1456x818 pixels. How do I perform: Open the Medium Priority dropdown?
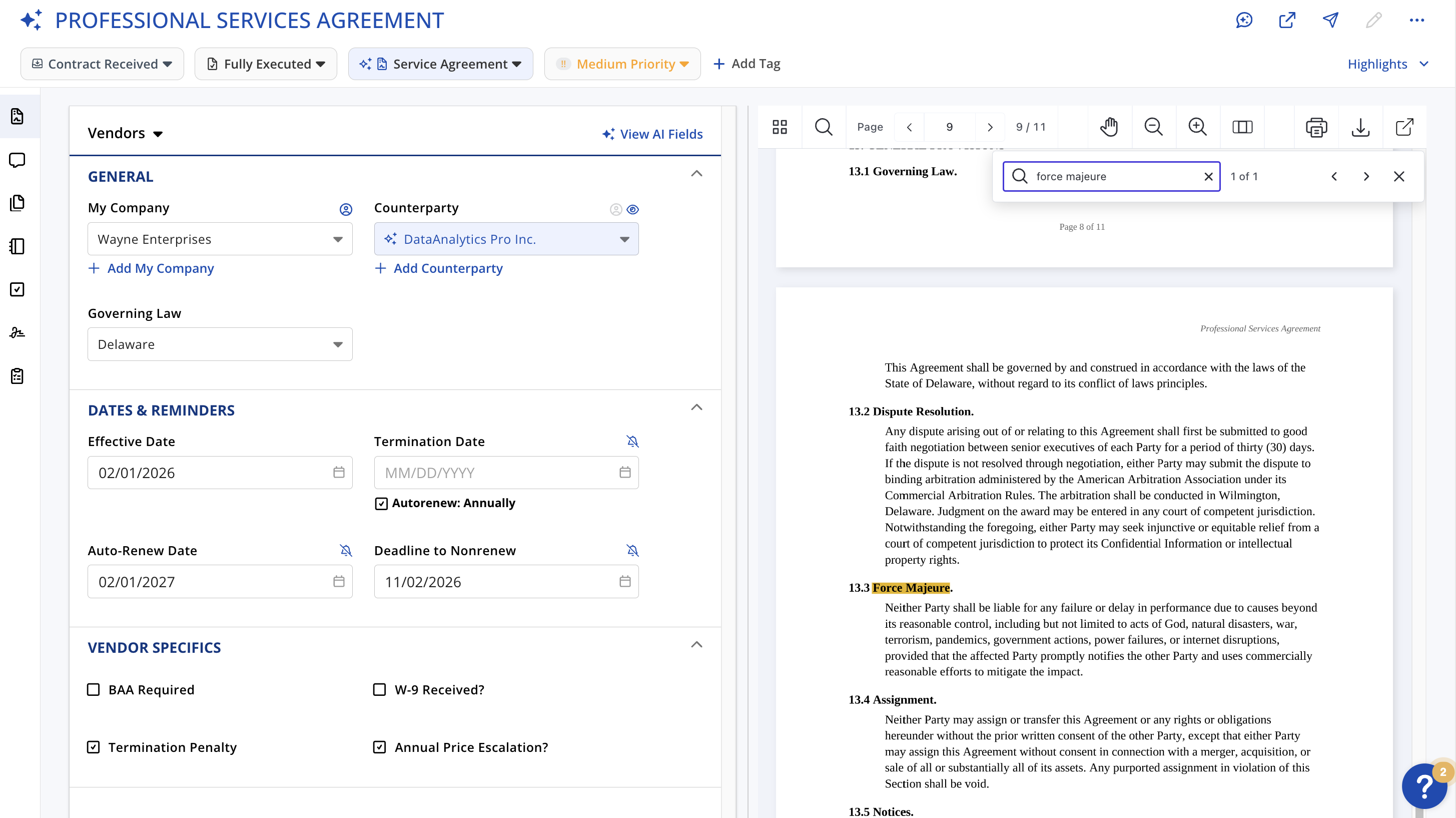pos(622,64)
